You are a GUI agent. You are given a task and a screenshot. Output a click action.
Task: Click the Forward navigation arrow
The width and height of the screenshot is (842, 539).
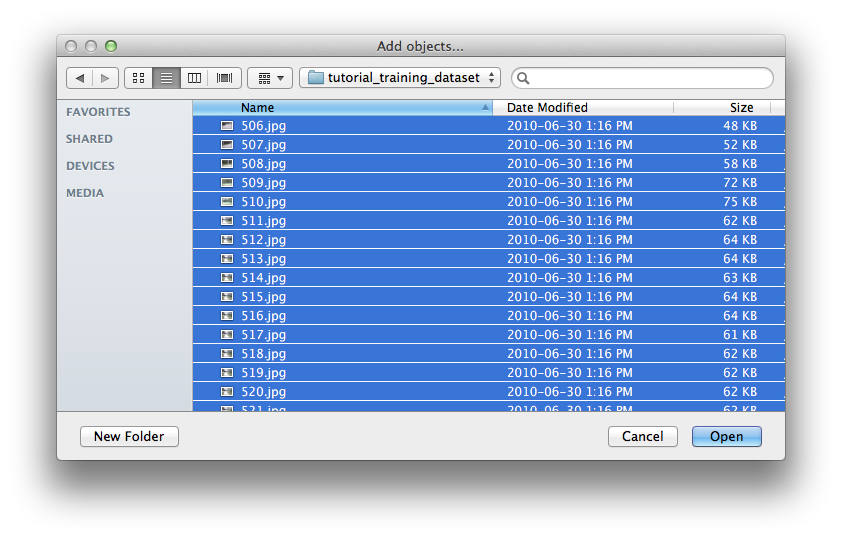[x=106, y=78]
